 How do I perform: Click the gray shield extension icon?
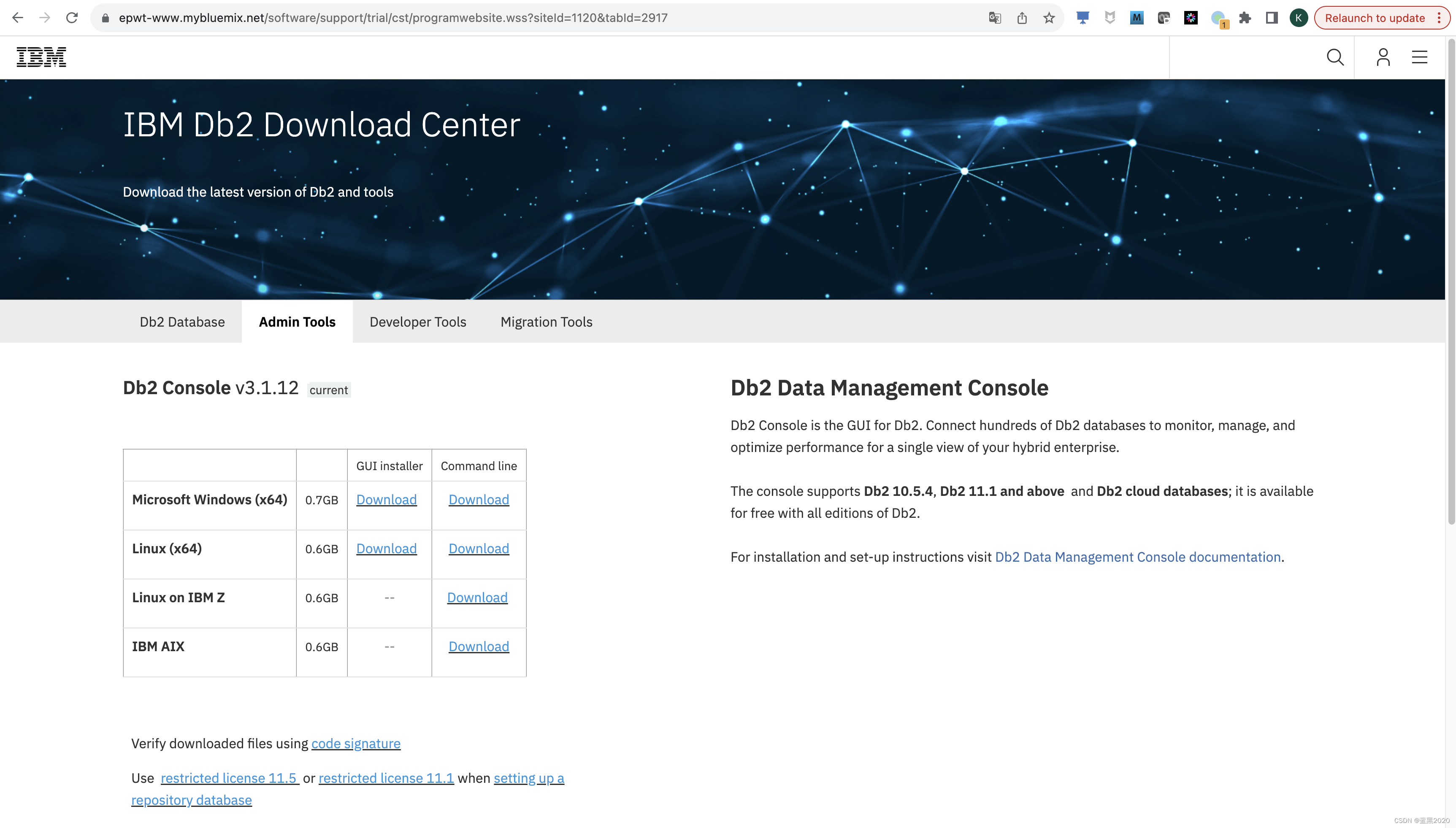[x=1110, y=18]
